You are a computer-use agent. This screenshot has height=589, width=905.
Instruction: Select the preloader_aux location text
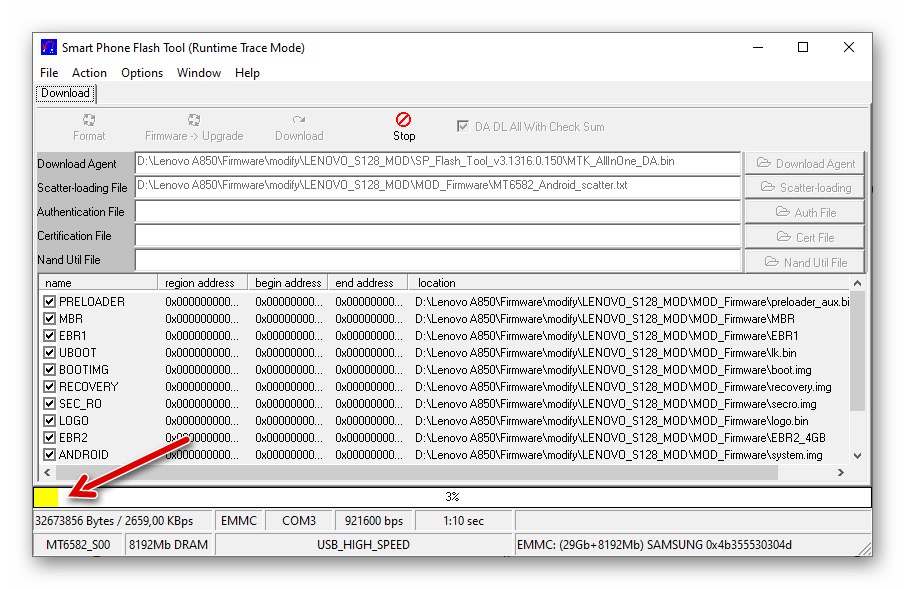(x=632, y=301)
